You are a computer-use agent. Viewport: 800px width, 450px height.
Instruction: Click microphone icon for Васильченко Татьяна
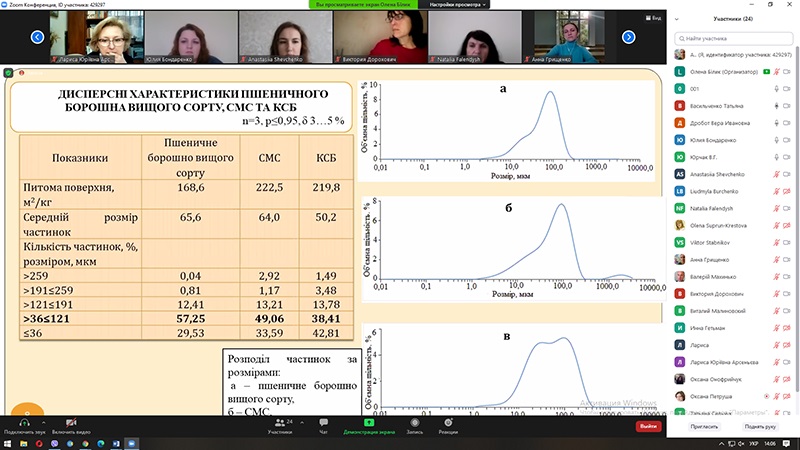[777, 106]
